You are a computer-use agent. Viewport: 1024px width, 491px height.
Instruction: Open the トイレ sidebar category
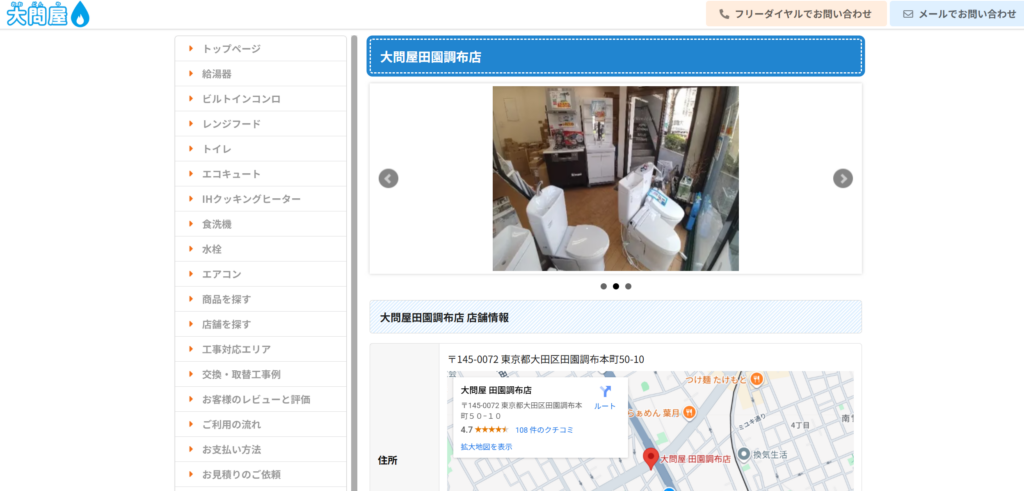click(x=217, y=149)
